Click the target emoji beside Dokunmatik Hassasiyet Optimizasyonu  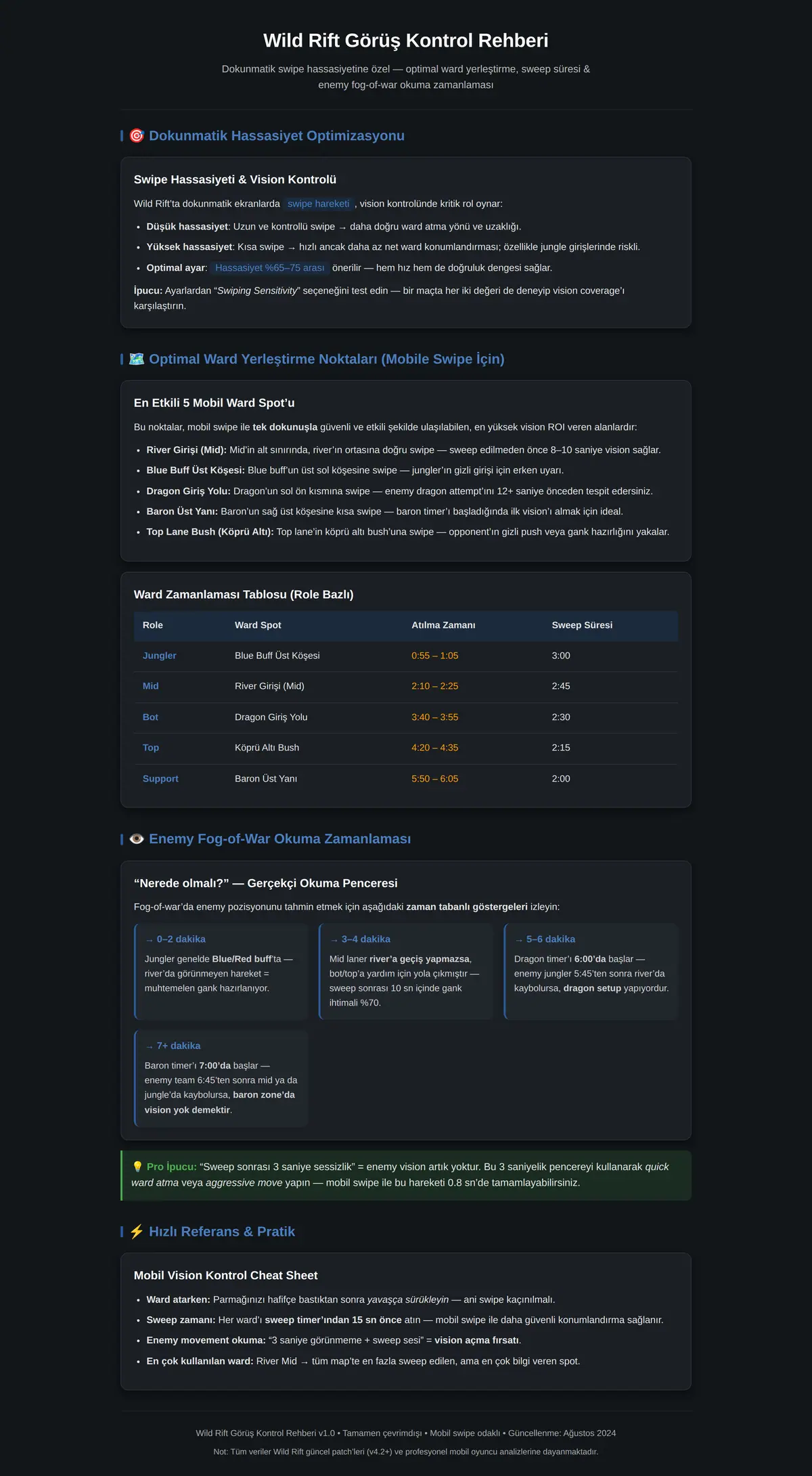(x=137, y=135)
